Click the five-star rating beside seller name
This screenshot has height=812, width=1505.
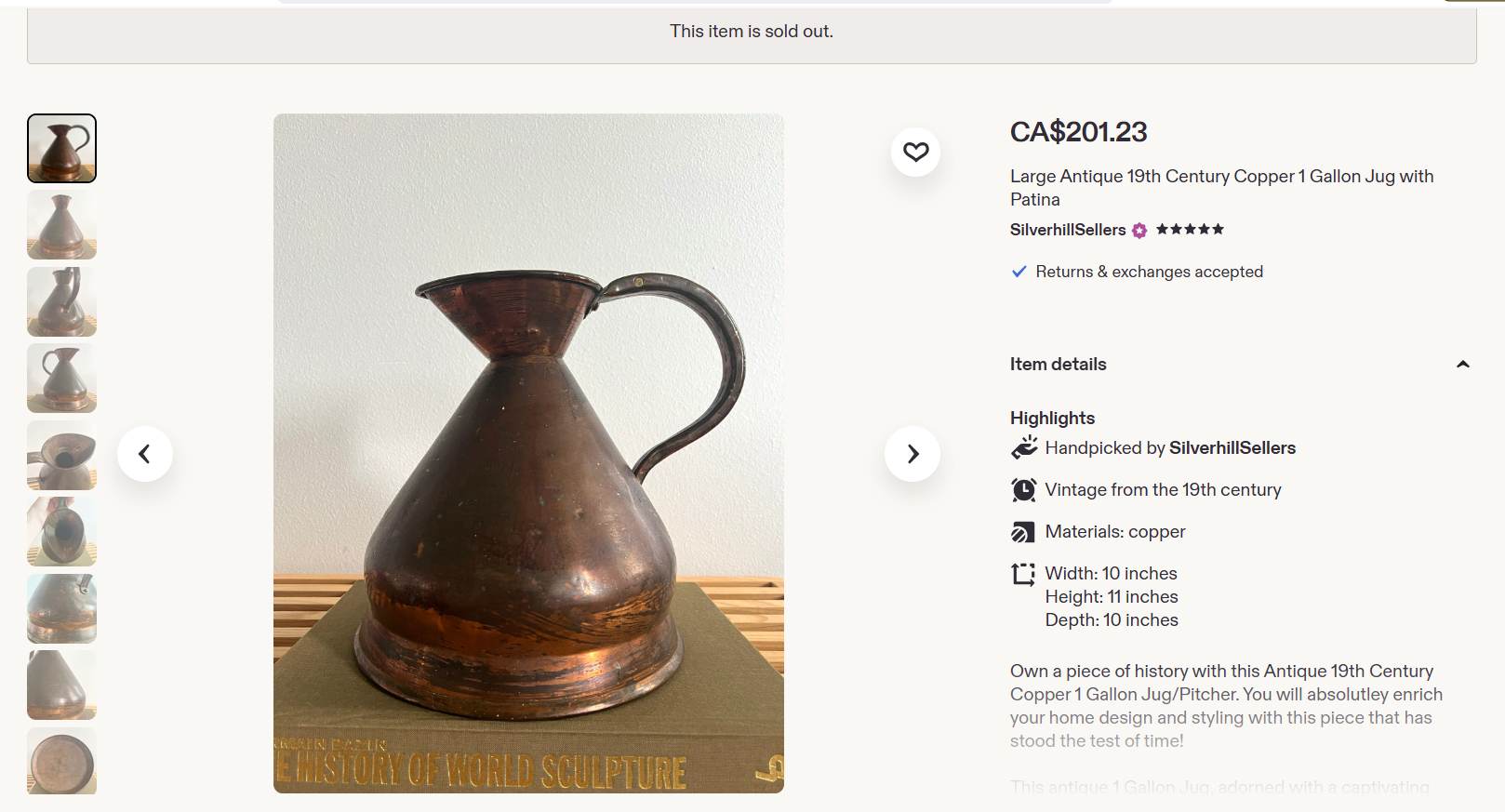(1190, 229)
